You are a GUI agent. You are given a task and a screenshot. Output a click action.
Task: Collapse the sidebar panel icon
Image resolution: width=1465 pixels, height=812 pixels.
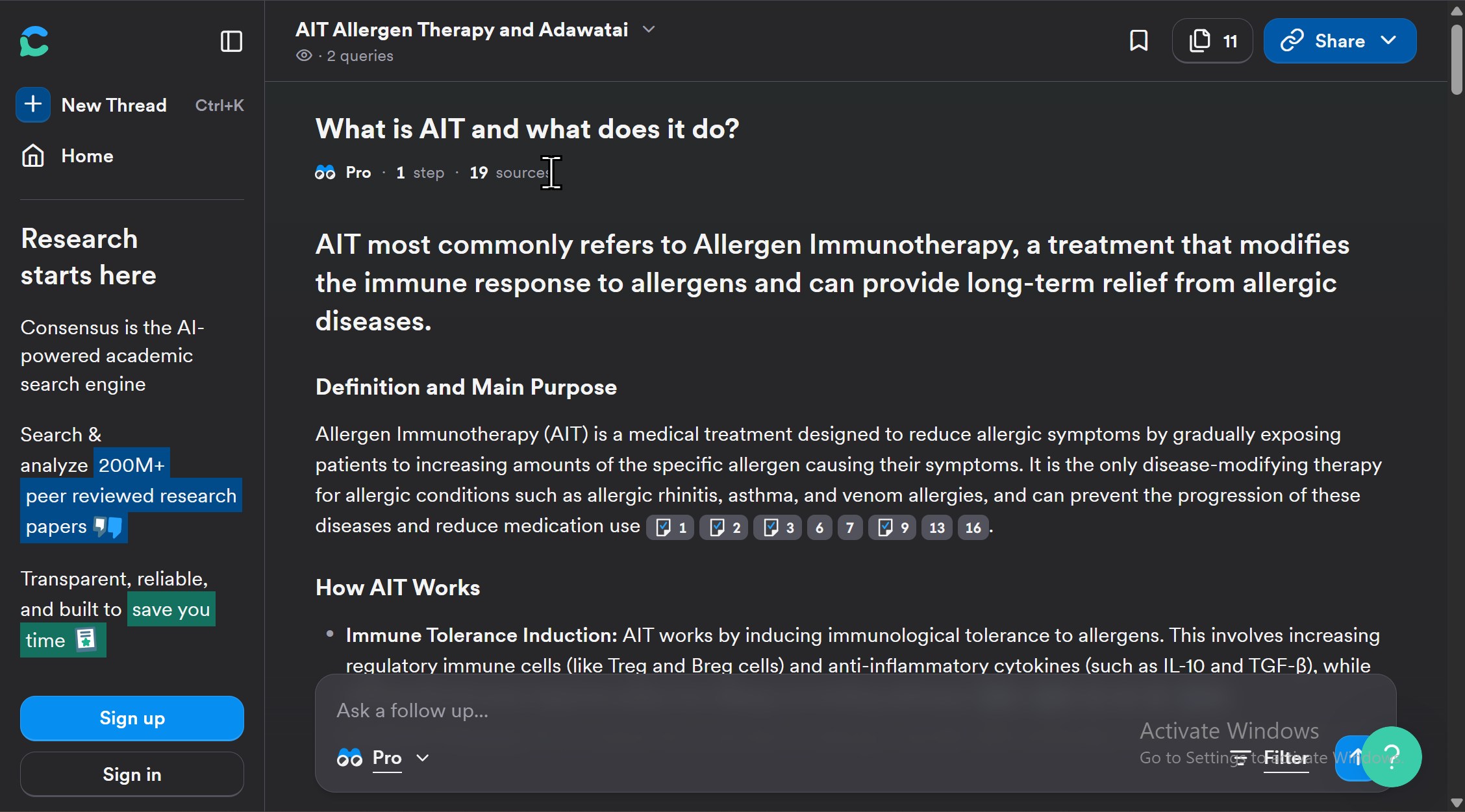pyautogui.click(x=231, y=42)
